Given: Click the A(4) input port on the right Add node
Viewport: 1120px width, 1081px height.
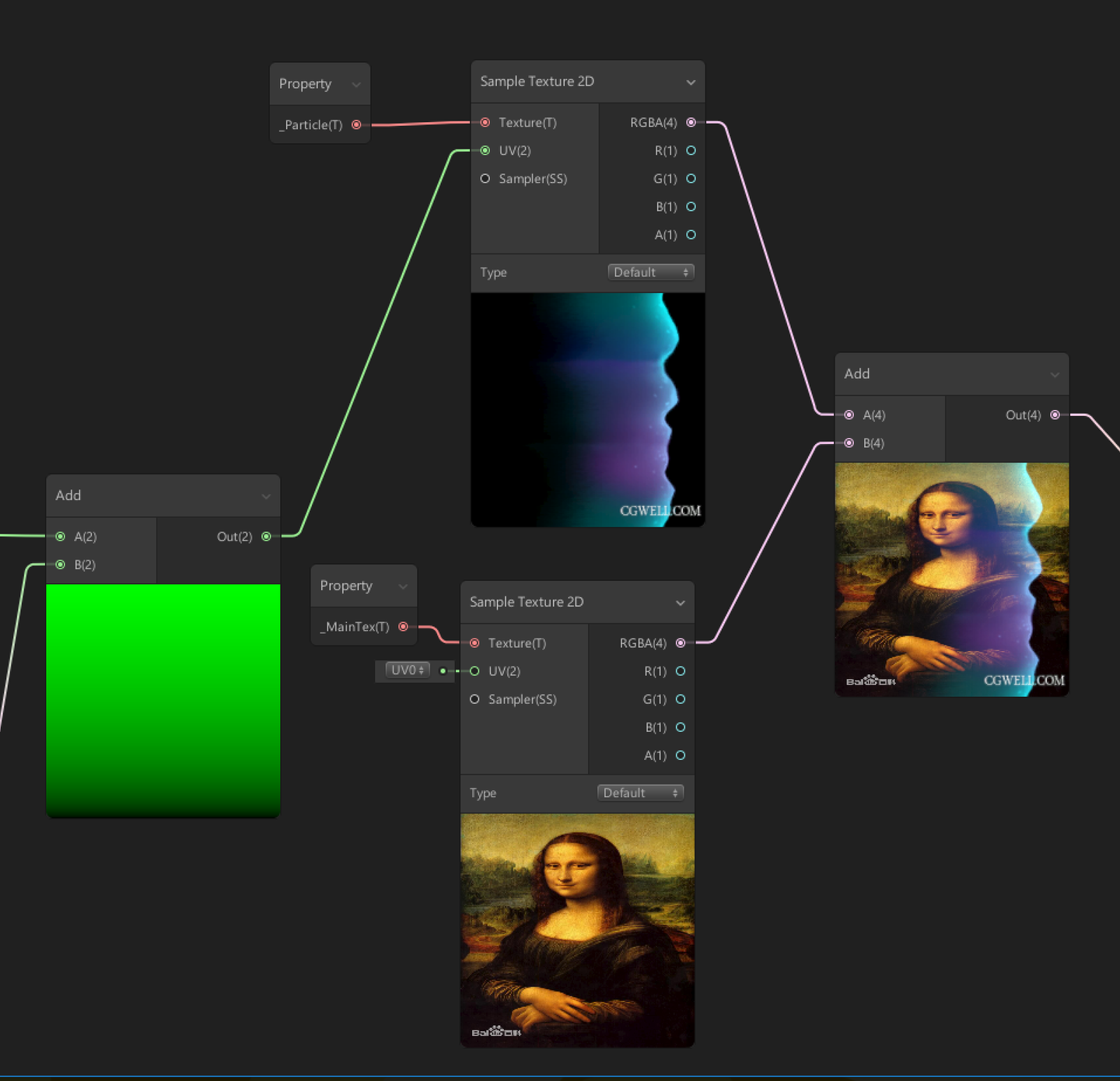Looking at the screenshot, I should pos(849,415).
